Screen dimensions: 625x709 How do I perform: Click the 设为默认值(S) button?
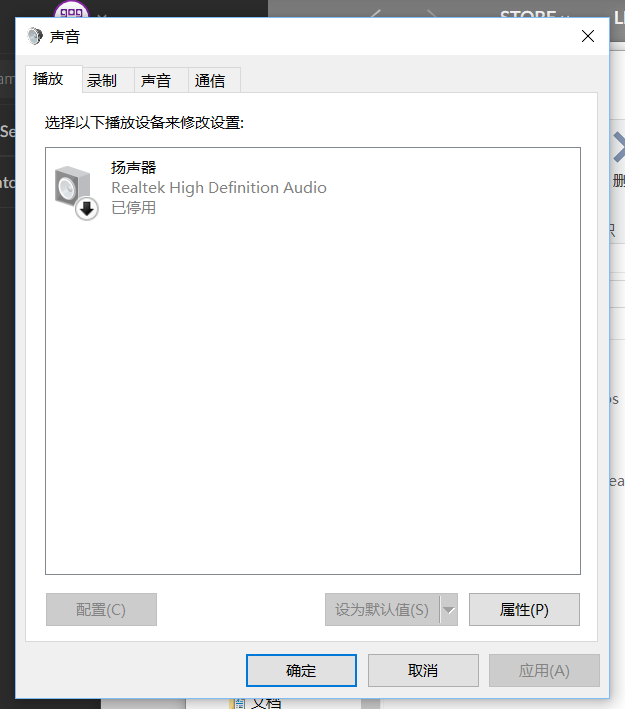pyautogui.click(x=382, y=610)
